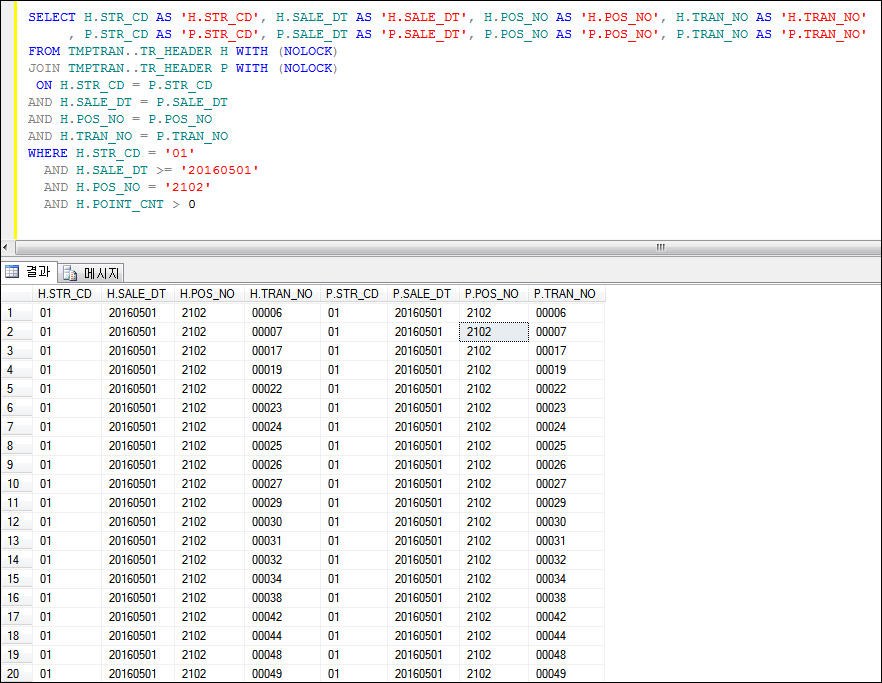Click P.TRAN_NO cell 00032

(566, 560)
